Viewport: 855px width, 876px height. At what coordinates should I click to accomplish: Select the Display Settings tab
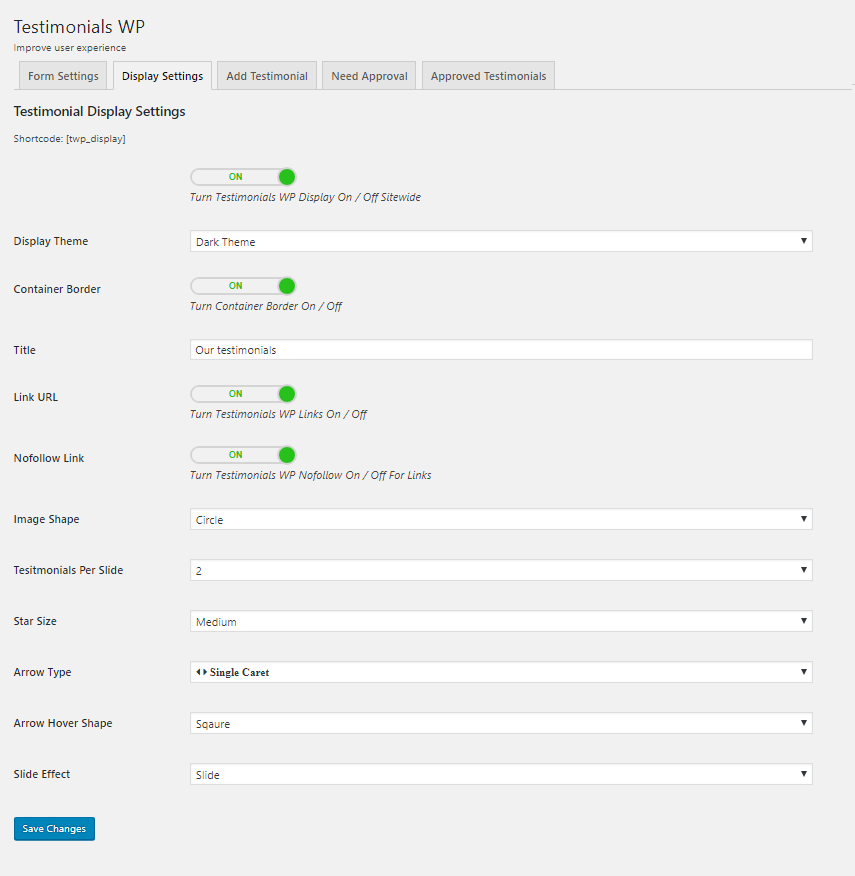click(x=163, y=76)
